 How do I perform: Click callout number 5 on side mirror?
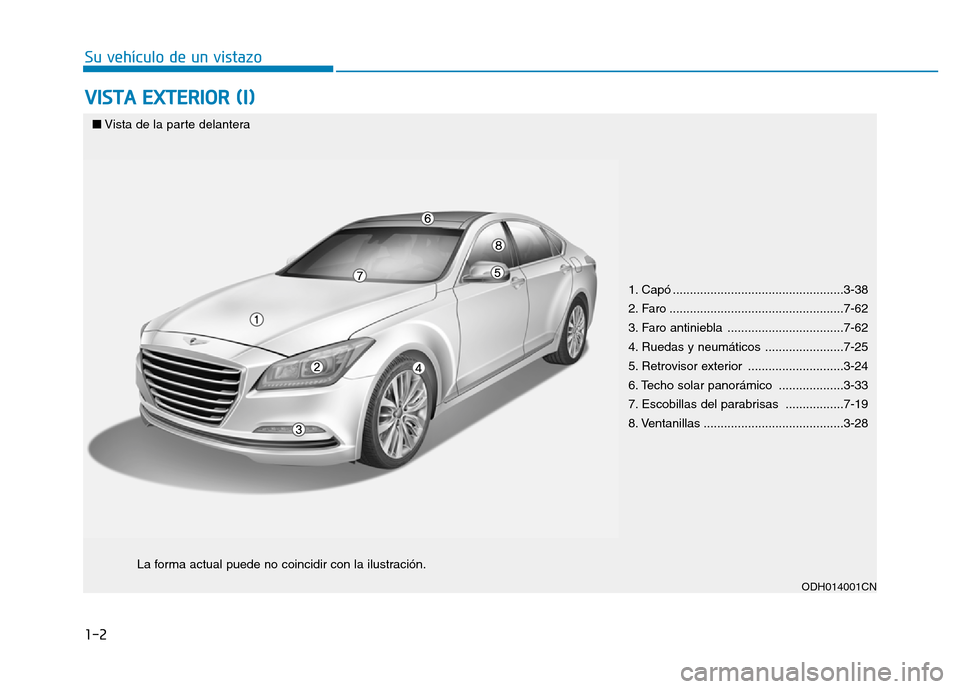(497, 273)
